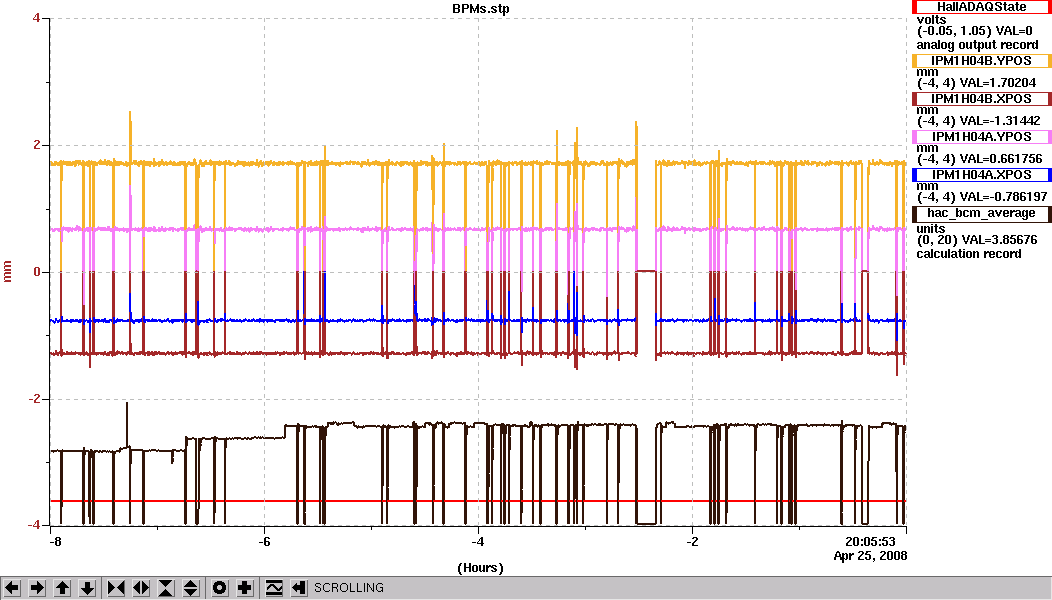The image size is (1052, 600).
Task: Click the -6 tick label on x-axis
Action: 264,542
